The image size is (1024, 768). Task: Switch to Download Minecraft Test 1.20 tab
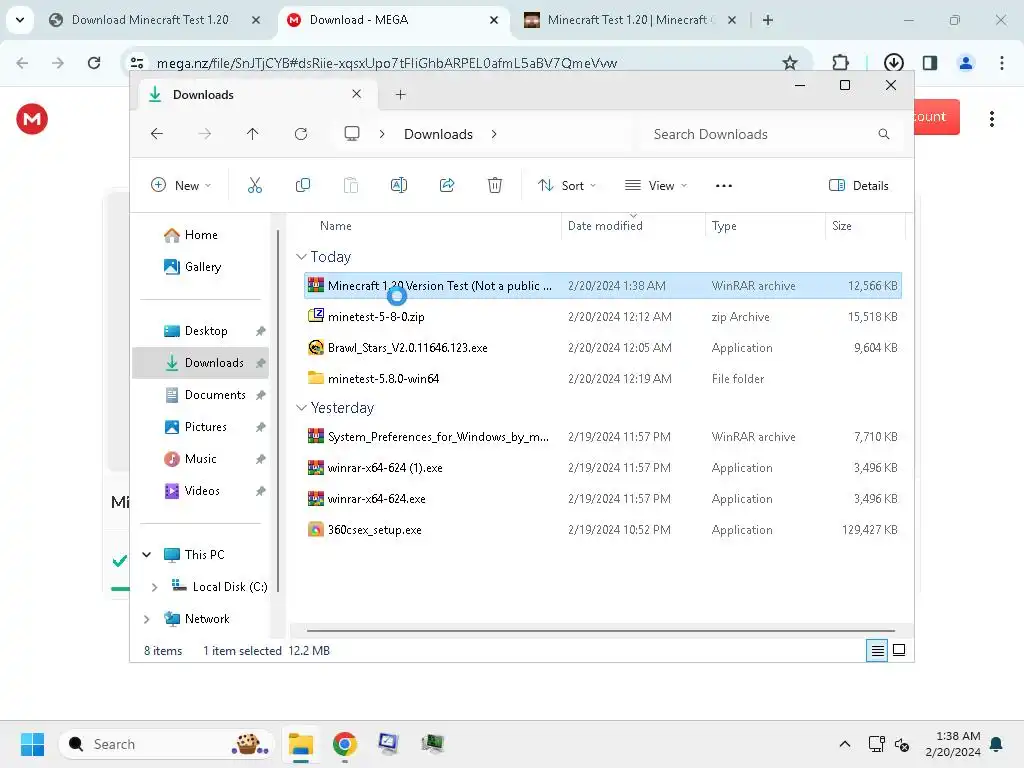tap(155, 20)
